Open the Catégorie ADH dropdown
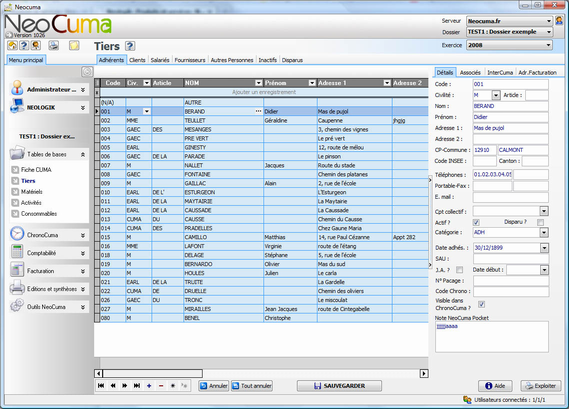Viewport: 569px width, 409px height. 510,232
